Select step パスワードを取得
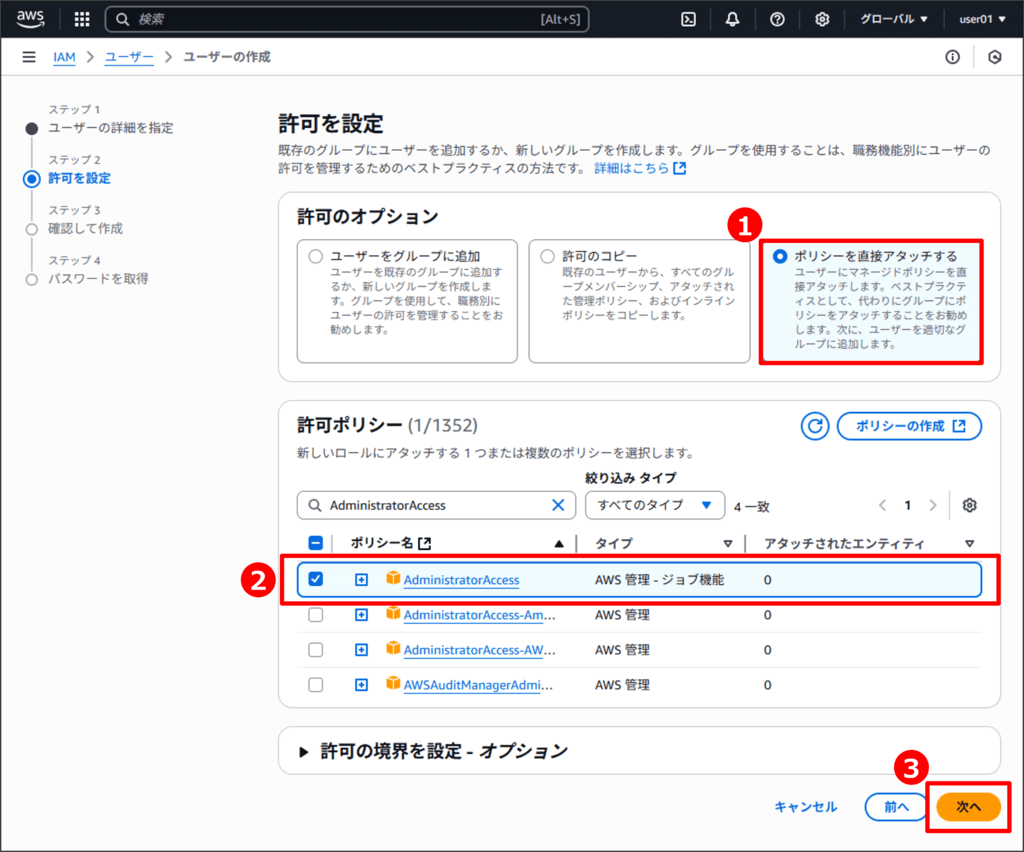 click(x=98, y=279)
